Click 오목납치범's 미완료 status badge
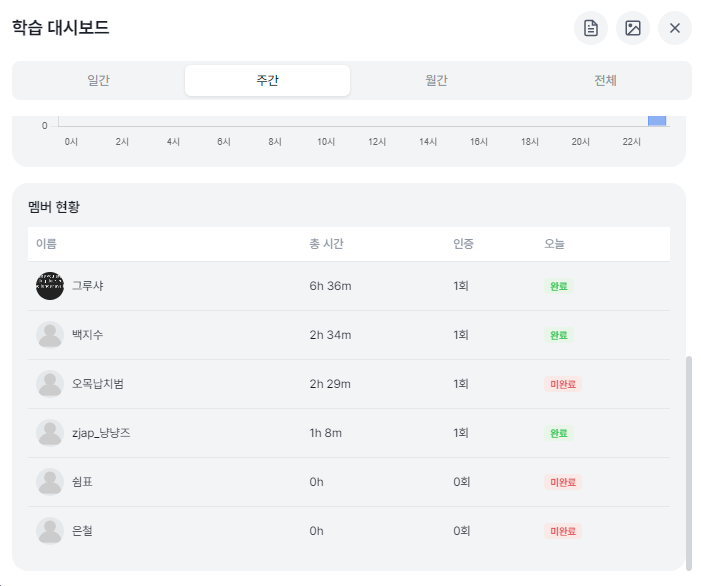This screenshot has width=701, height=586. point(563,384)
